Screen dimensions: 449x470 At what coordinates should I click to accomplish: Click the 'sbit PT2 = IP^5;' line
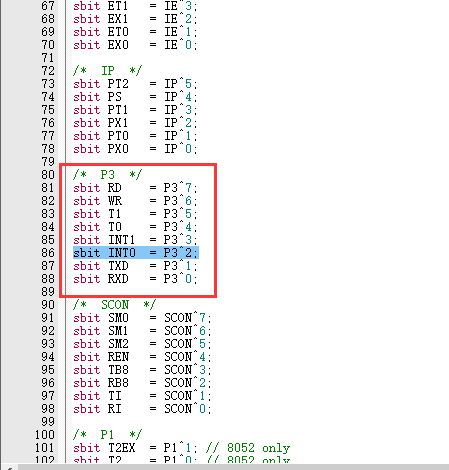pyautogui.click(x=135, y=84)
